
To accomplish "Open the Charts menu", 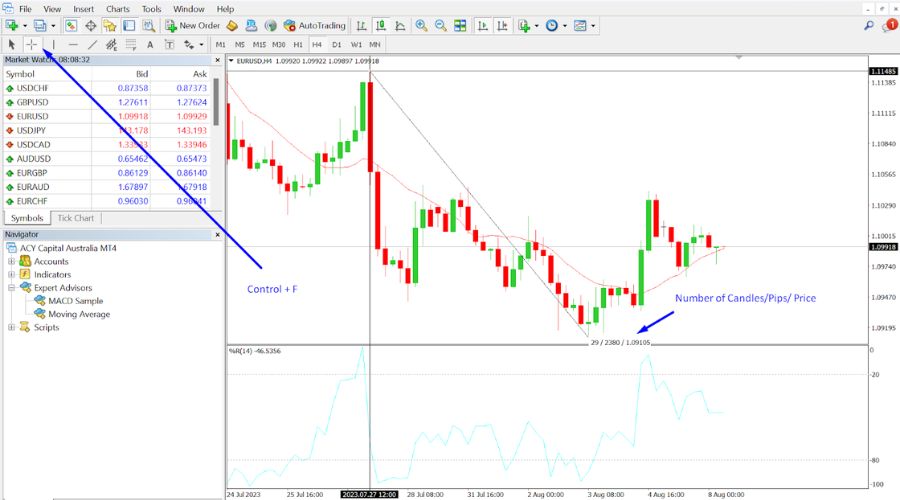I will 117,8.
